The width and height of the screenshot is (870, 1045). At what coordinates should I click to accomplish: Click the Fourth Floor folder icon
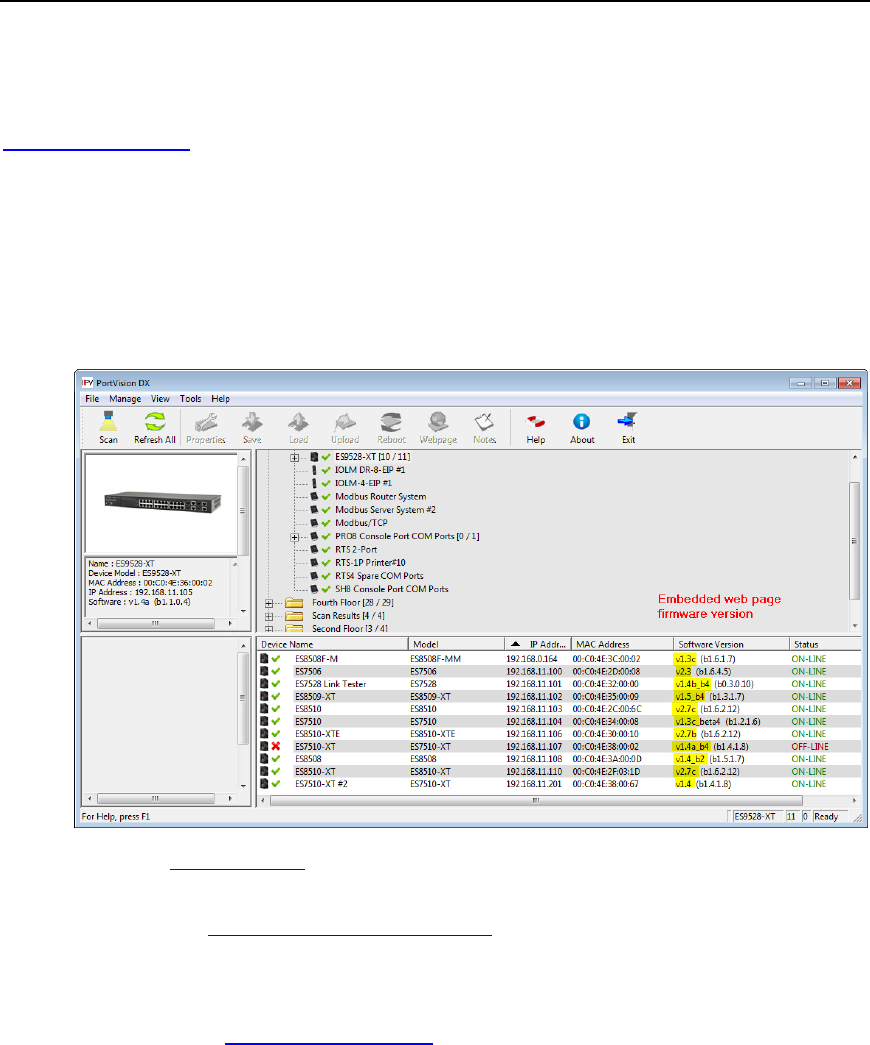pos(294,602)
